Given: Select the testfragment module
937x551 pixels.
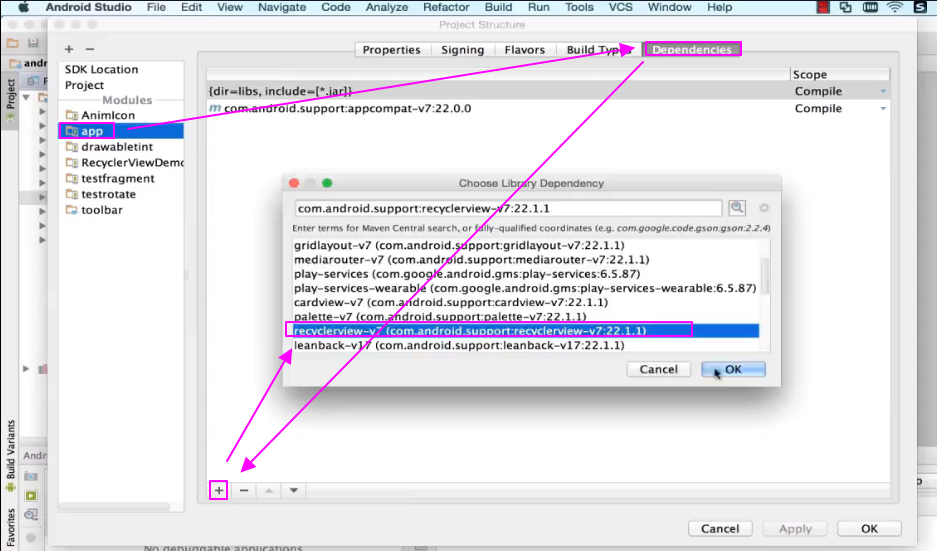Looking at the screenshot, I should pyautogui.click(x=121, y=178).
